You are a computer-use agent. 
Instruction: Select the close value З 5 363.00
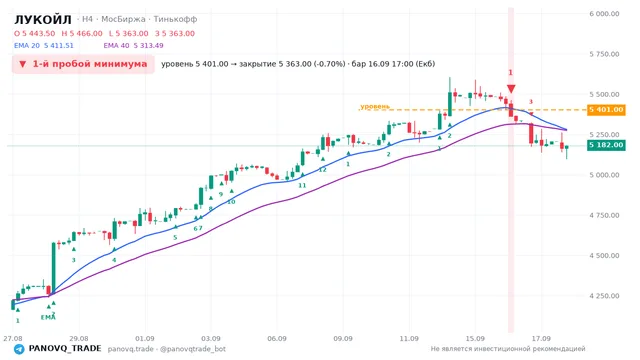click(x=175, y=33)
